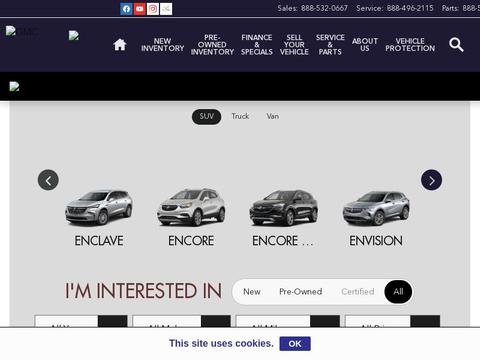
Task: Call the Sales phone number 888-532-0667
Action: pyautogui.click(x=324, y=8)
